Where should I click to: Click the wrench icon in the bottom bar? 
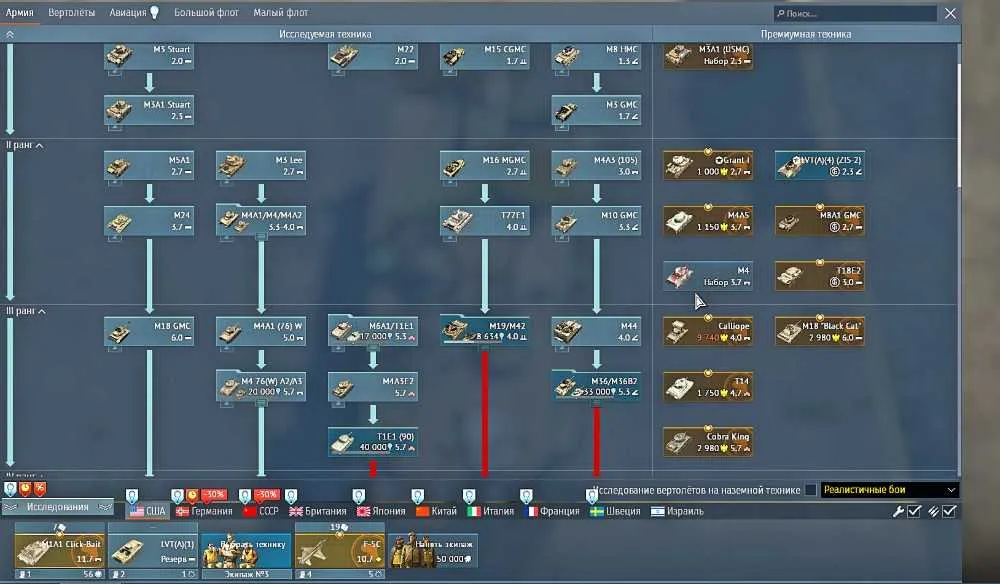click(898, 511)
